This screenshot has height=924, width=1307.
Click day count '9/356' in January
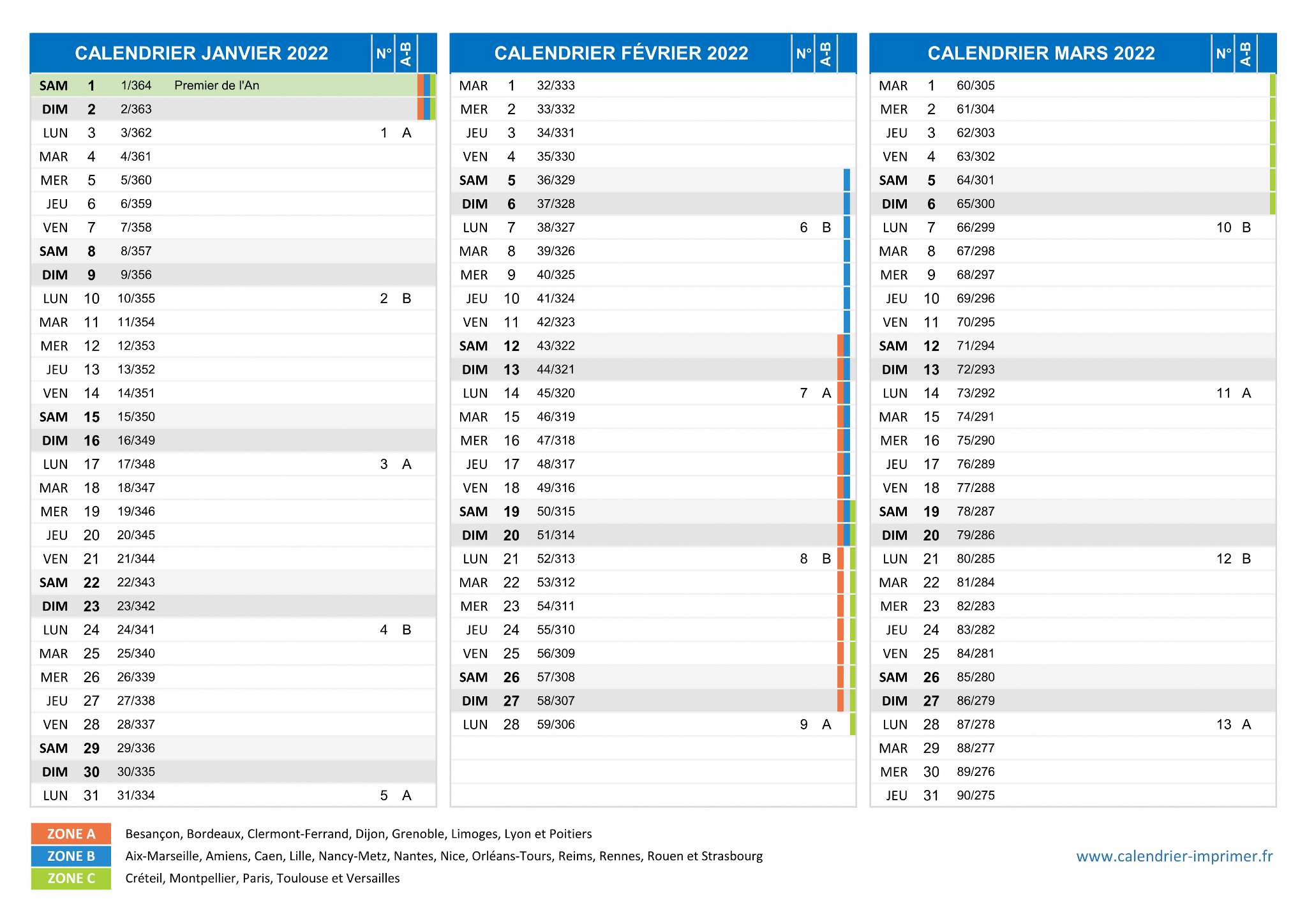(136, 274)
